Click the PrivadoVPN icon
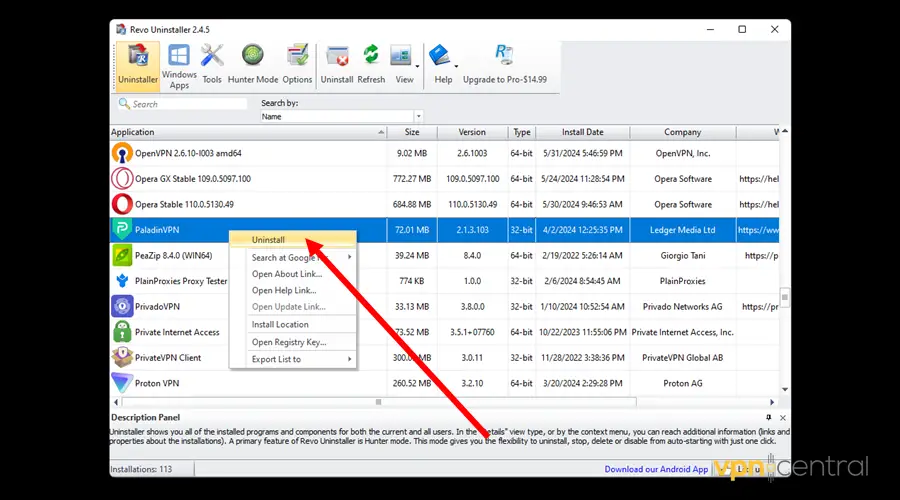Image resolution: width=900 pixels, height=500 pixels. (x=122, y=307)
